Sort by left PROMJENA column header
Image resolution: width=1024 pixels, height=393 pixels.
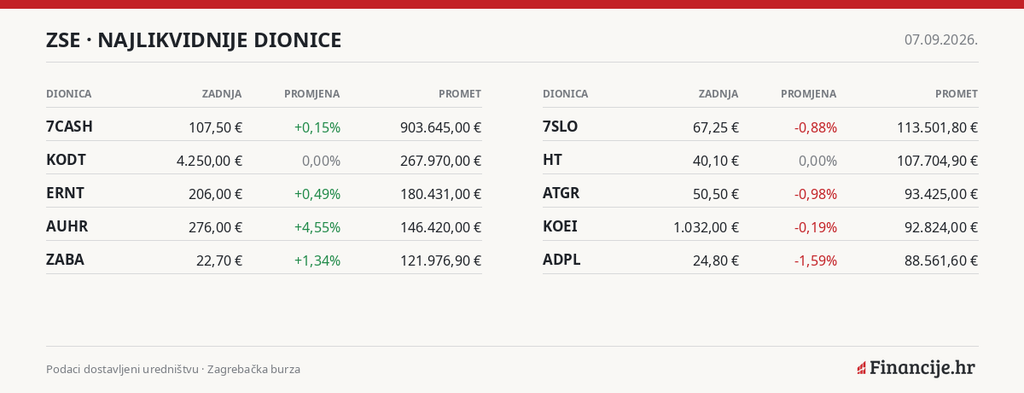[x=312, y=94]
